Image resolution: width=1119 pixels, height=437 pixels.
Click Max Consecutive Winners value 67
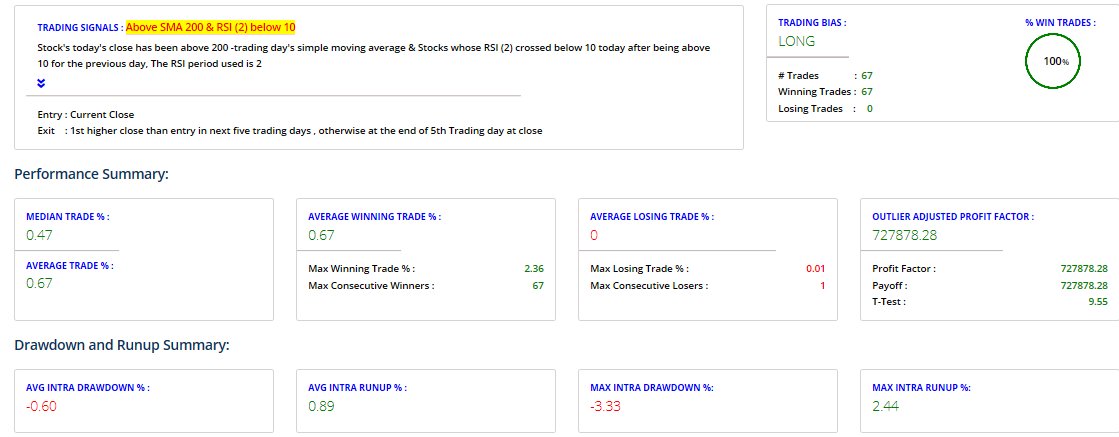pyautogui.click(x=537, y=285)
